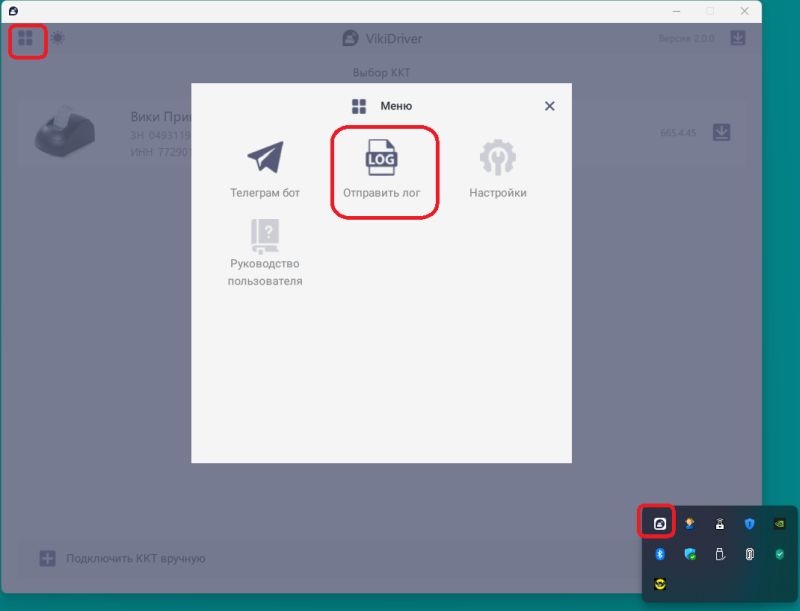The height and width of the screenshot is (611, 800).
Task: Click Подключить ККТ вручную button
Action: click(135, 558)
